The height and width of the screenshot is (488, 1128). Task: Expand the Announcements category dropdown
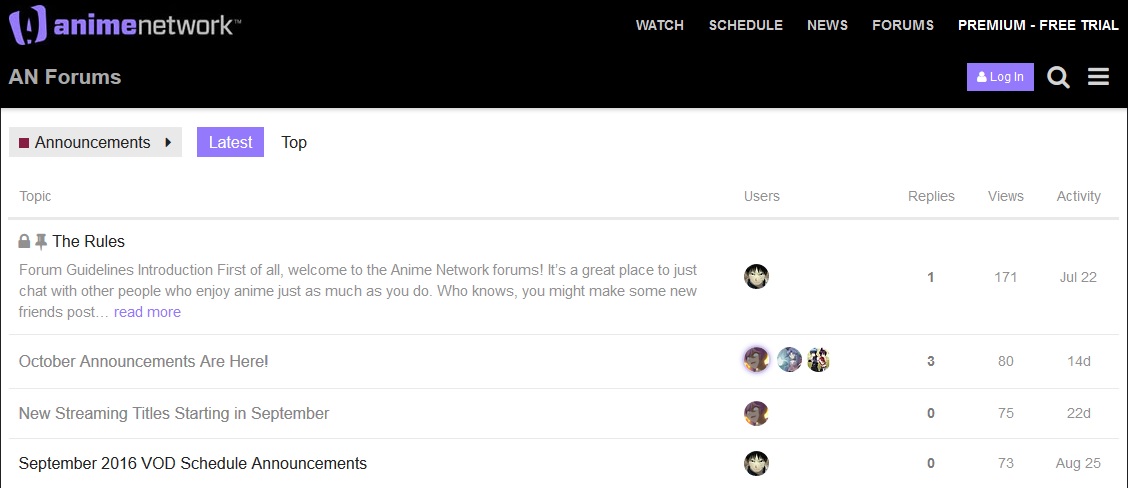click(x=95, y=143)
